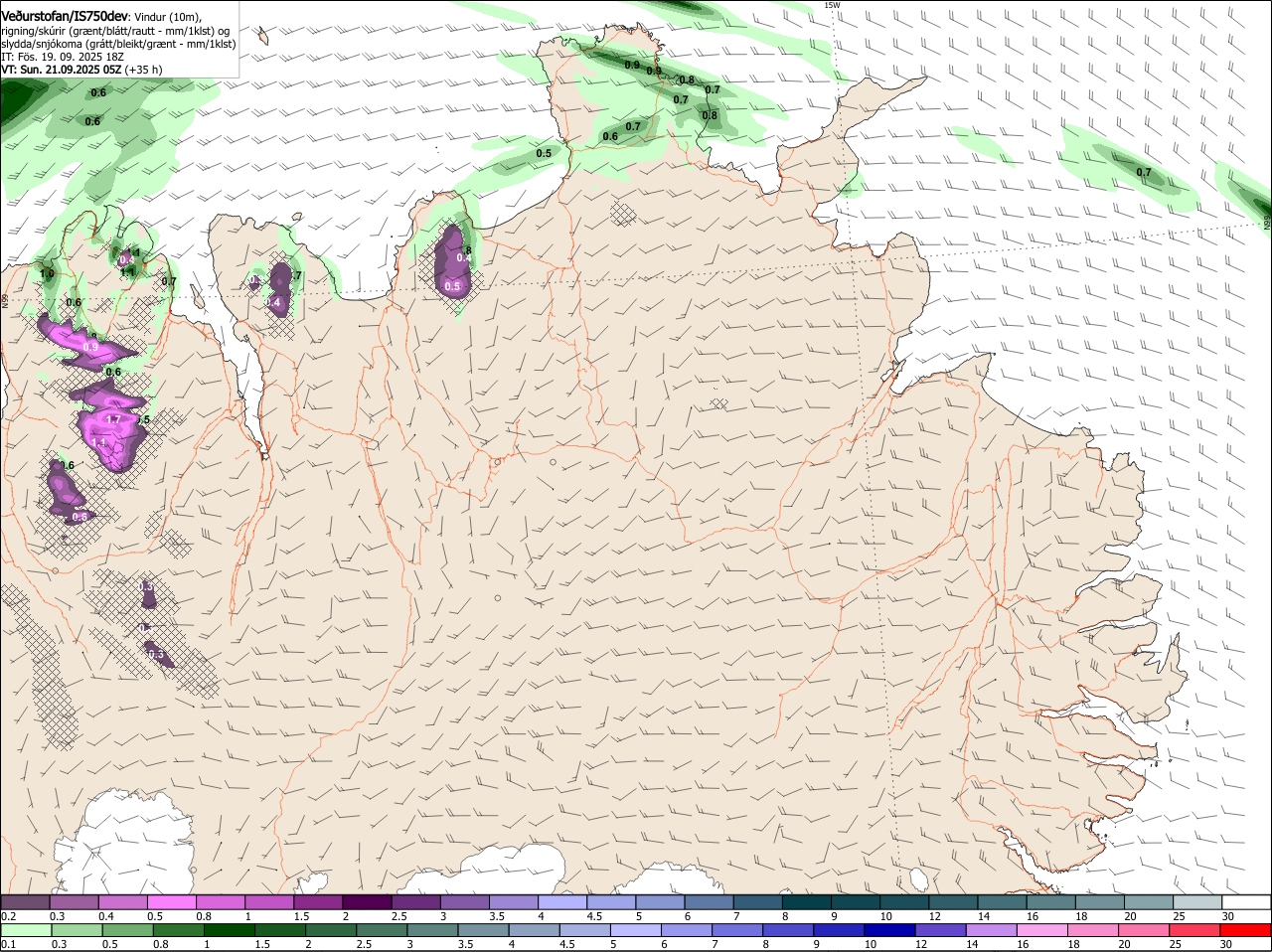Click the white '0.5' value in purple blob
Screen dimensions: 1272x952
tap(452, 286)
